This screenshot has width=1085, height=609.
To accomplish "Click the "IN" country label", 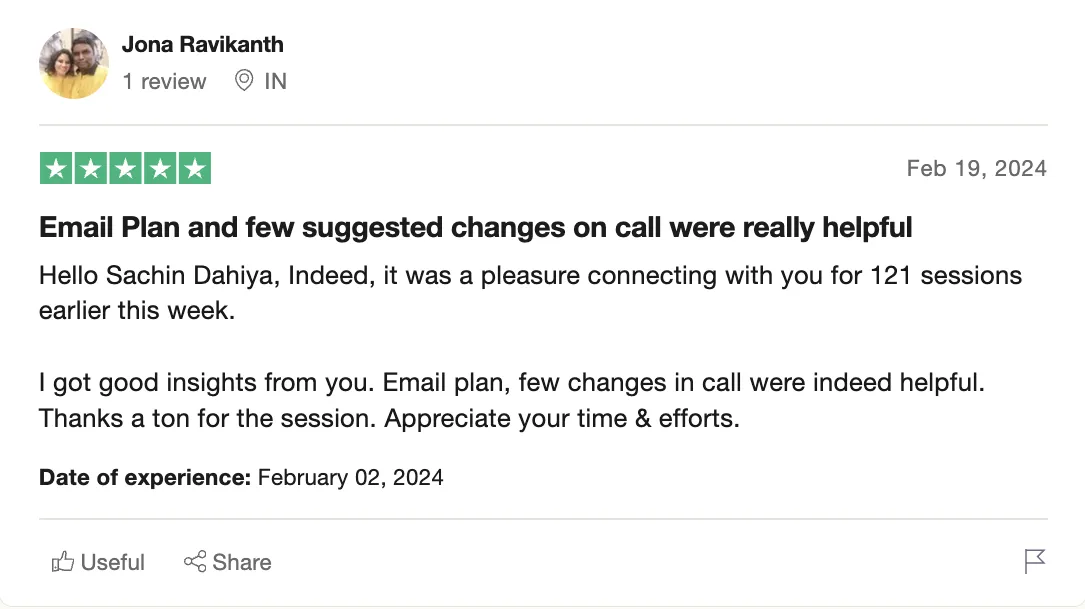I will [x=275, y=82].
